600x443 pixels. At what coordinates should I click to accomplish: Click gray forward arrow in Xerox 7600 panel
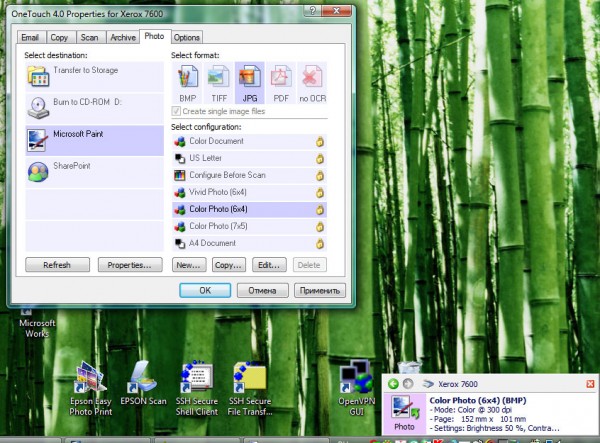click(408, 384)
